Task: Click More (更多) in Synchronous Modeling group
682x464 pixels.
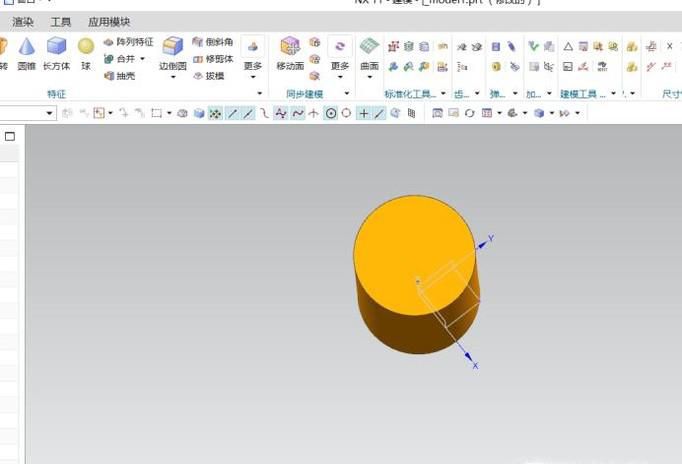Action: click(340, 56)
